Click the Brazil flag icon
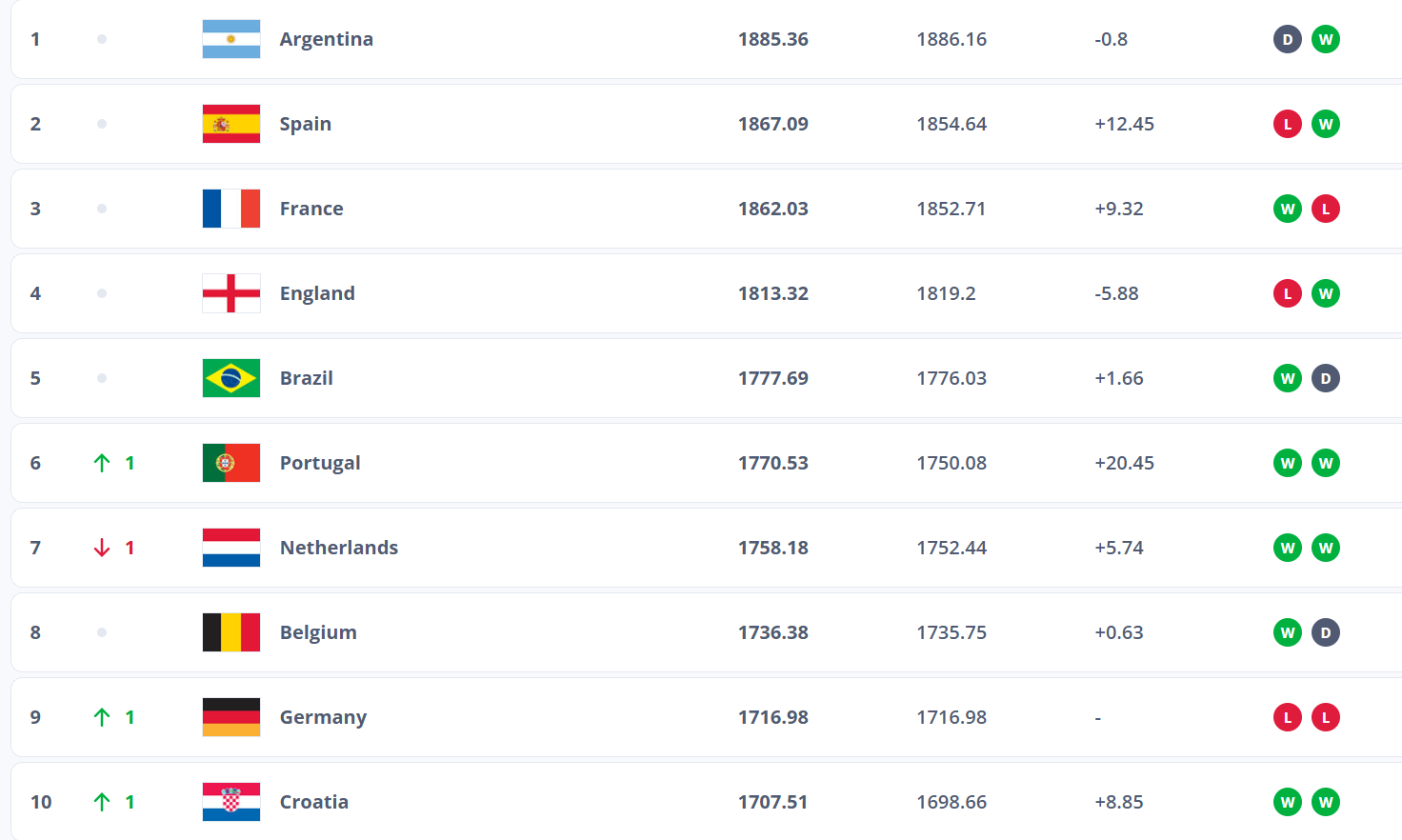The width and height of the screenshot is (1402, 840). click(x=231, y=378)
